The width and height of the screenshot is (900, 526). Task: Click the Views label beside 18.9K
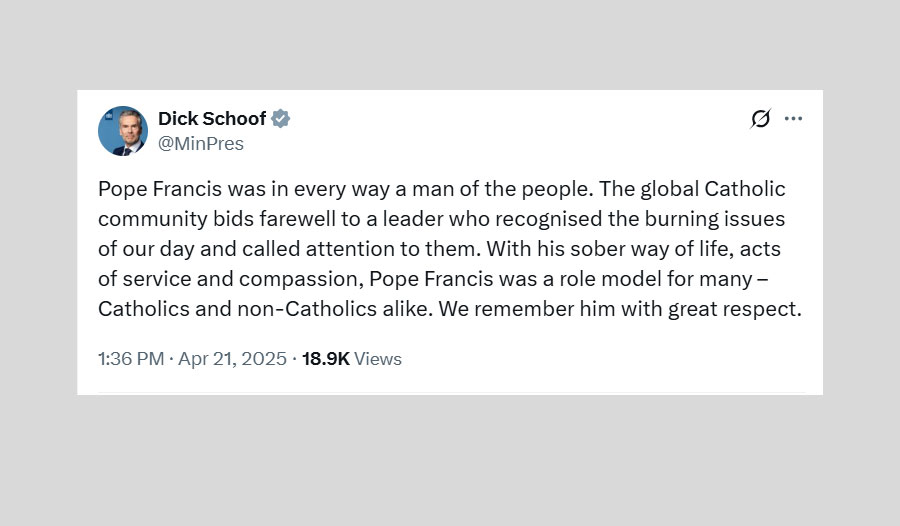pos(378,359)
